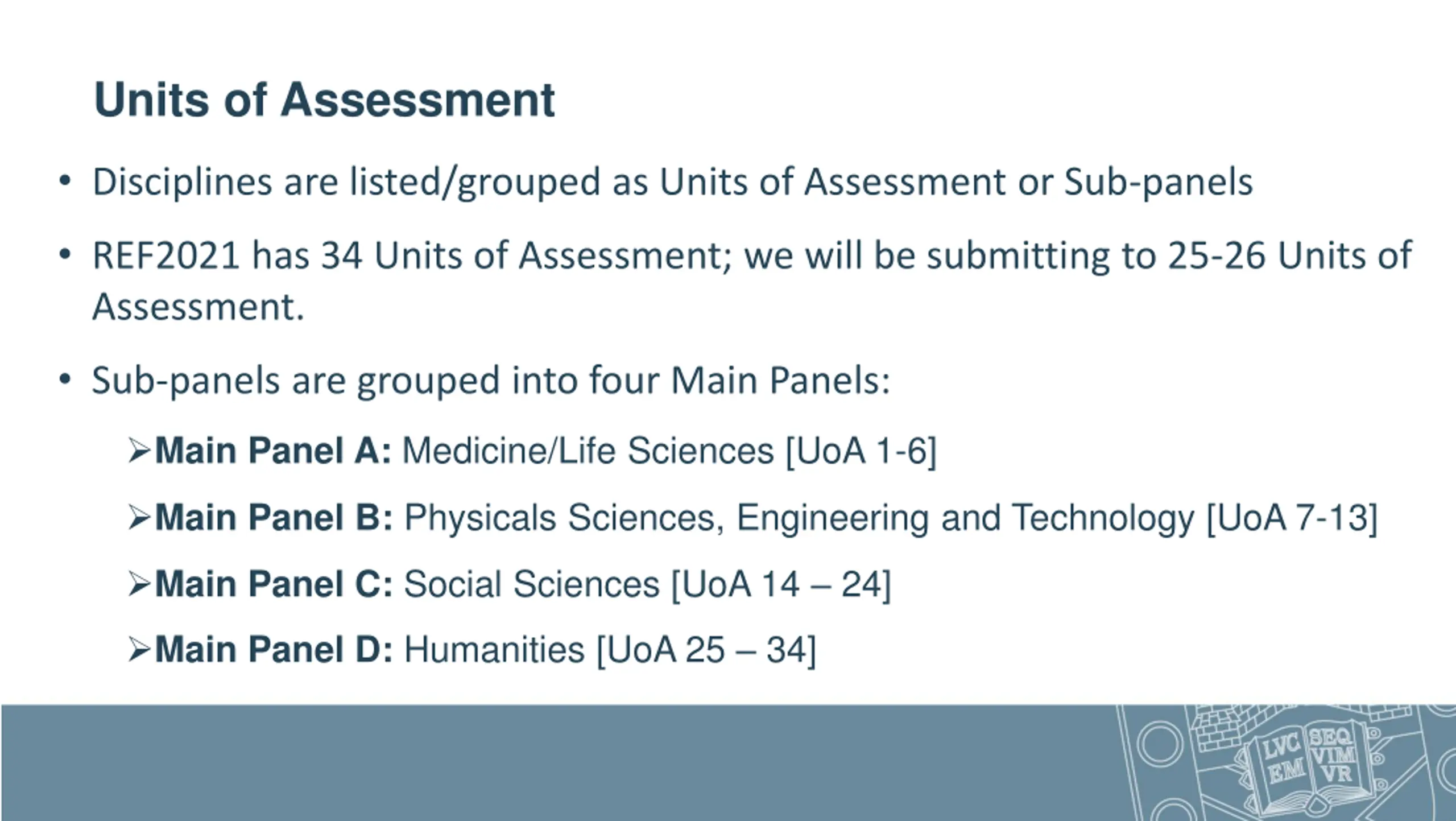Viewport: 1456px width, 821px height.
Task: Click the "Medicine/Life Sciences" text
Action: pos(588,451)
